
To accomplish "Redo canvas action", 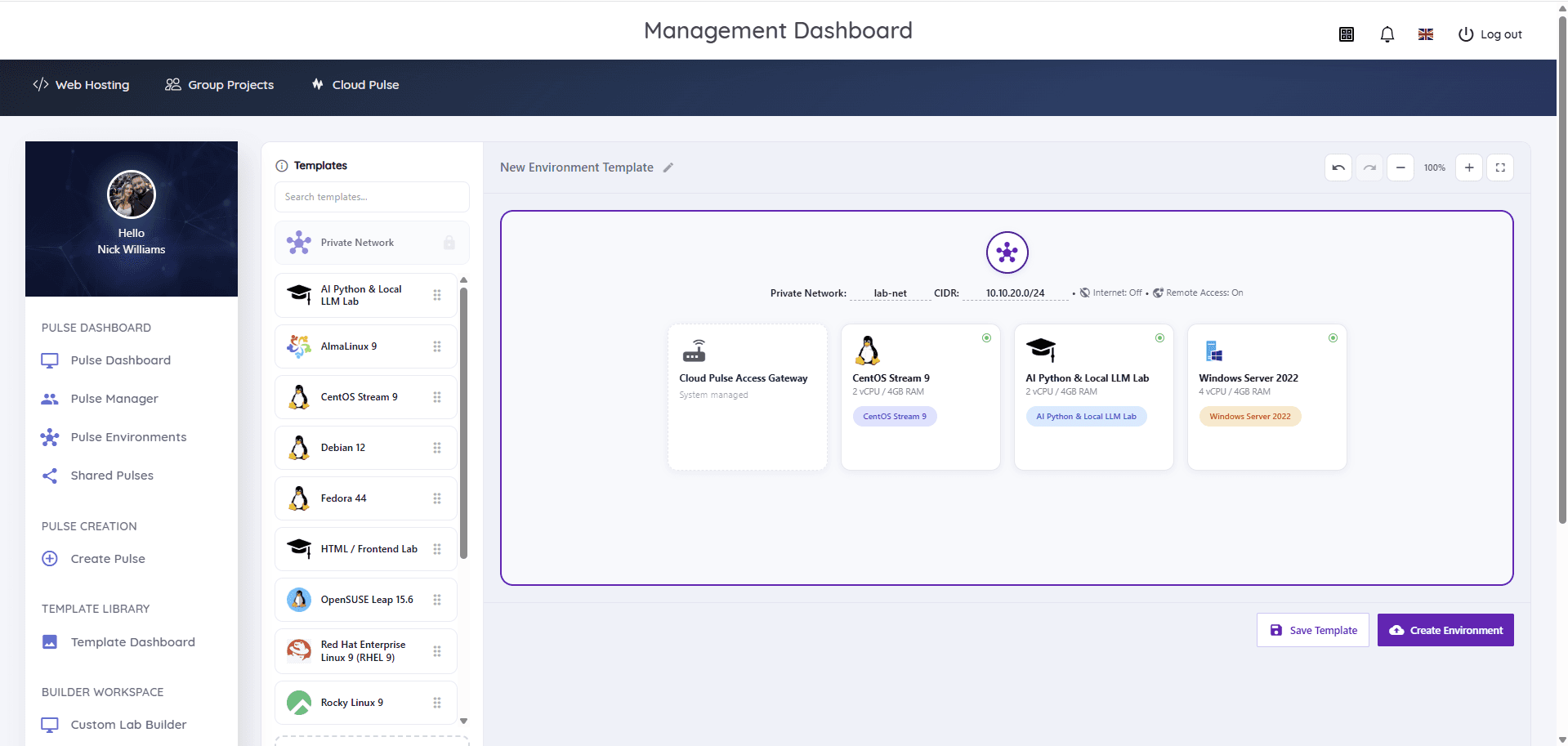I will pos(1369,168).
